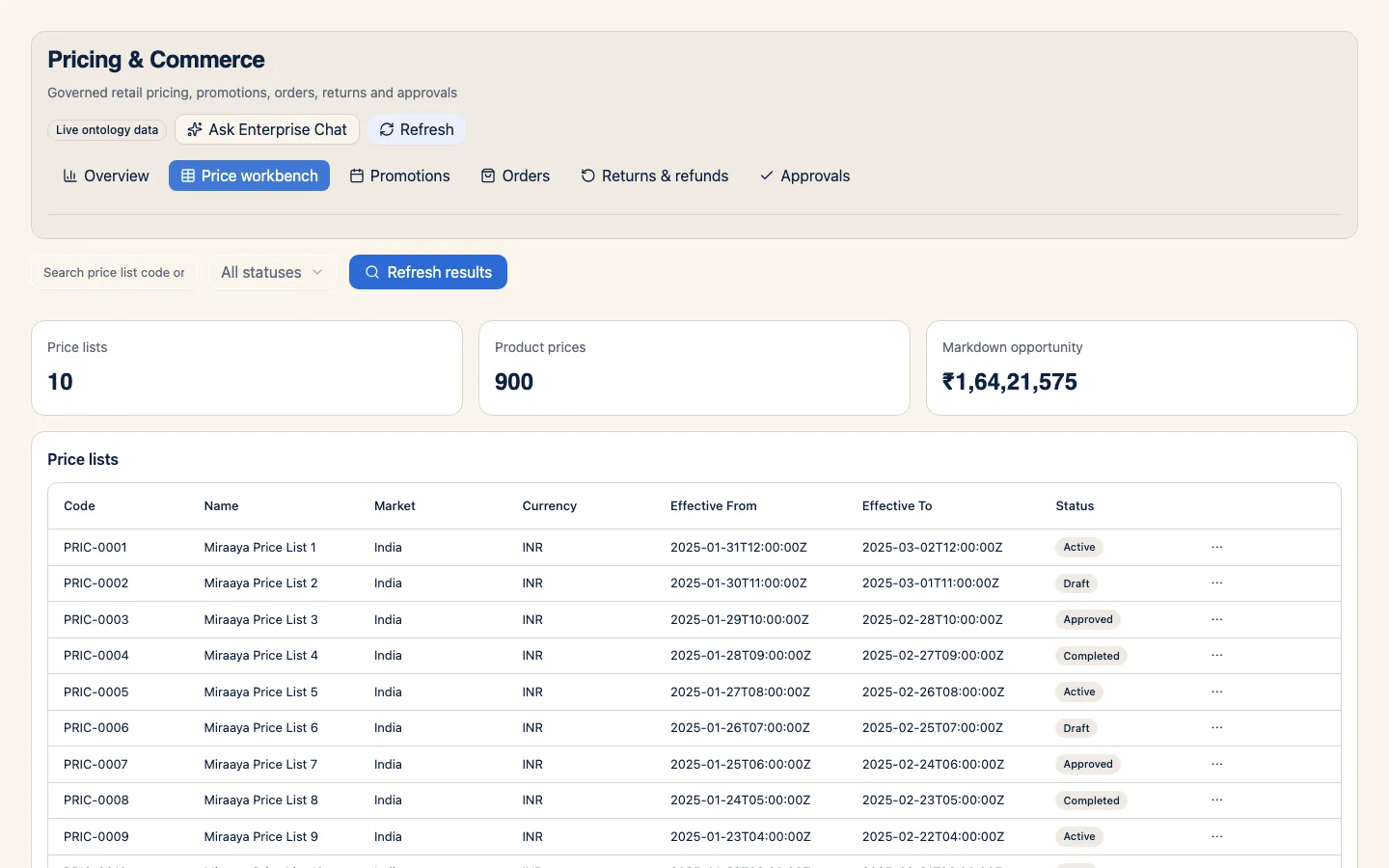Click the Refresh button in header

click(417, 129)
